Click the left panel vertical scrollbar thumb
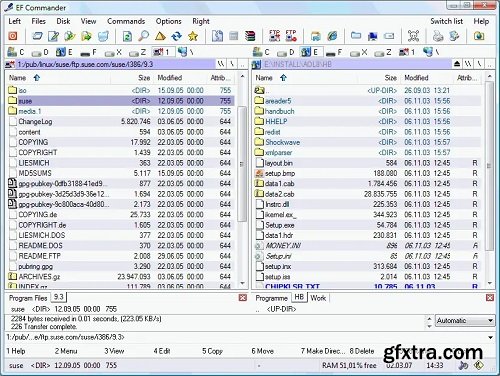Image resolution: width=500 pixels, height=376 pixels. coord(242,163)
